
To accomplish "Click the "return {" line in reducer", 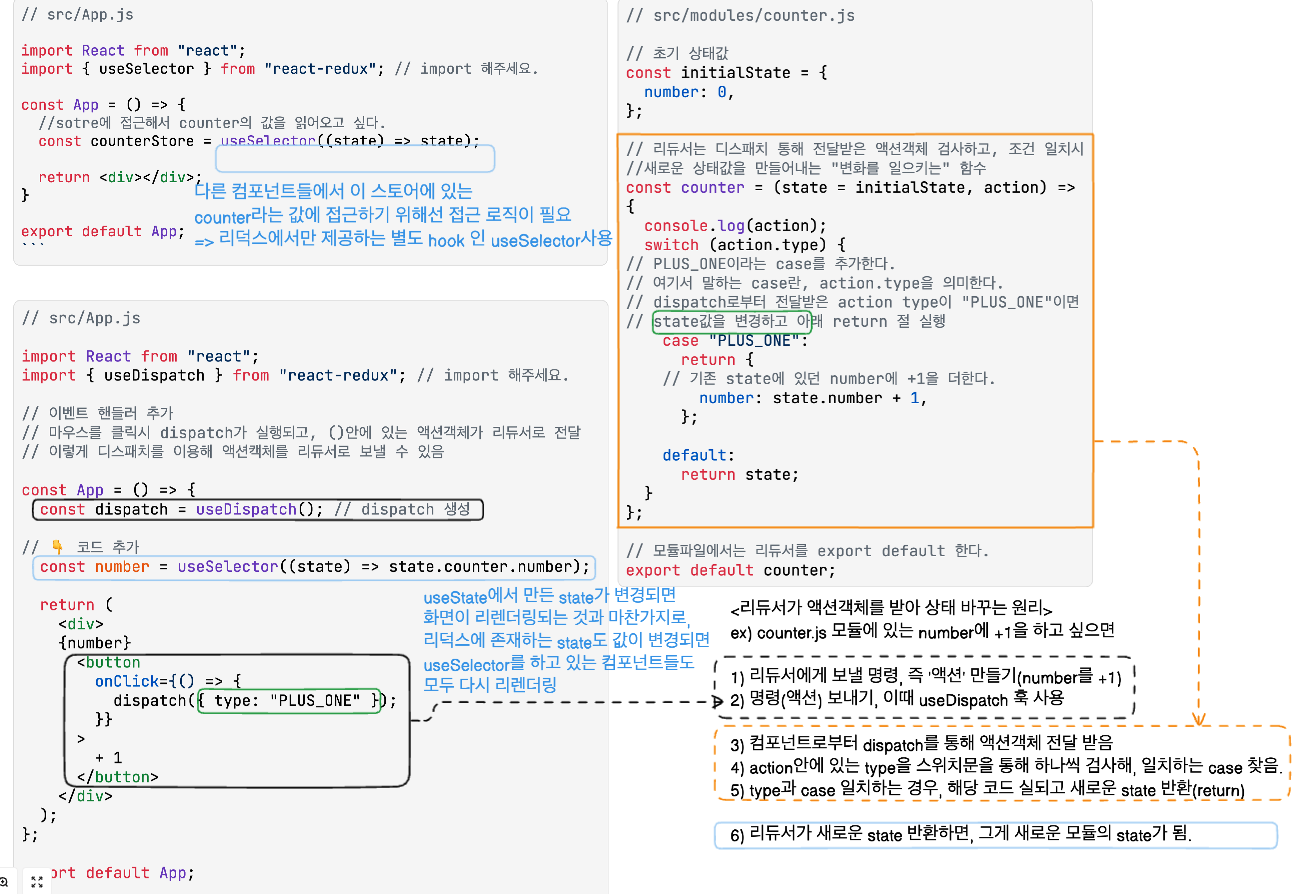I will click(x=717, y=359).
